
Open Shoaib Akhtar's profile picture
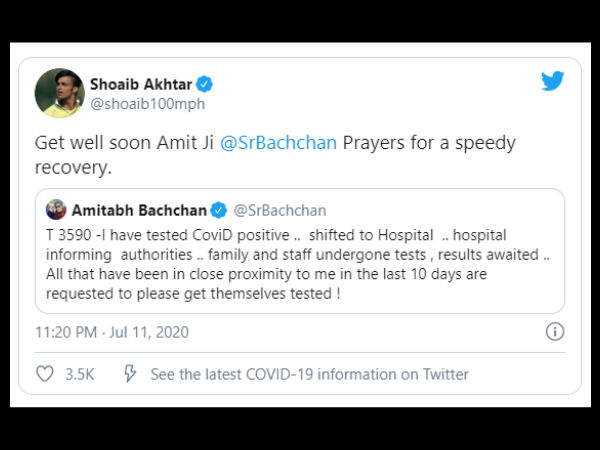click(x=60, y=93)
